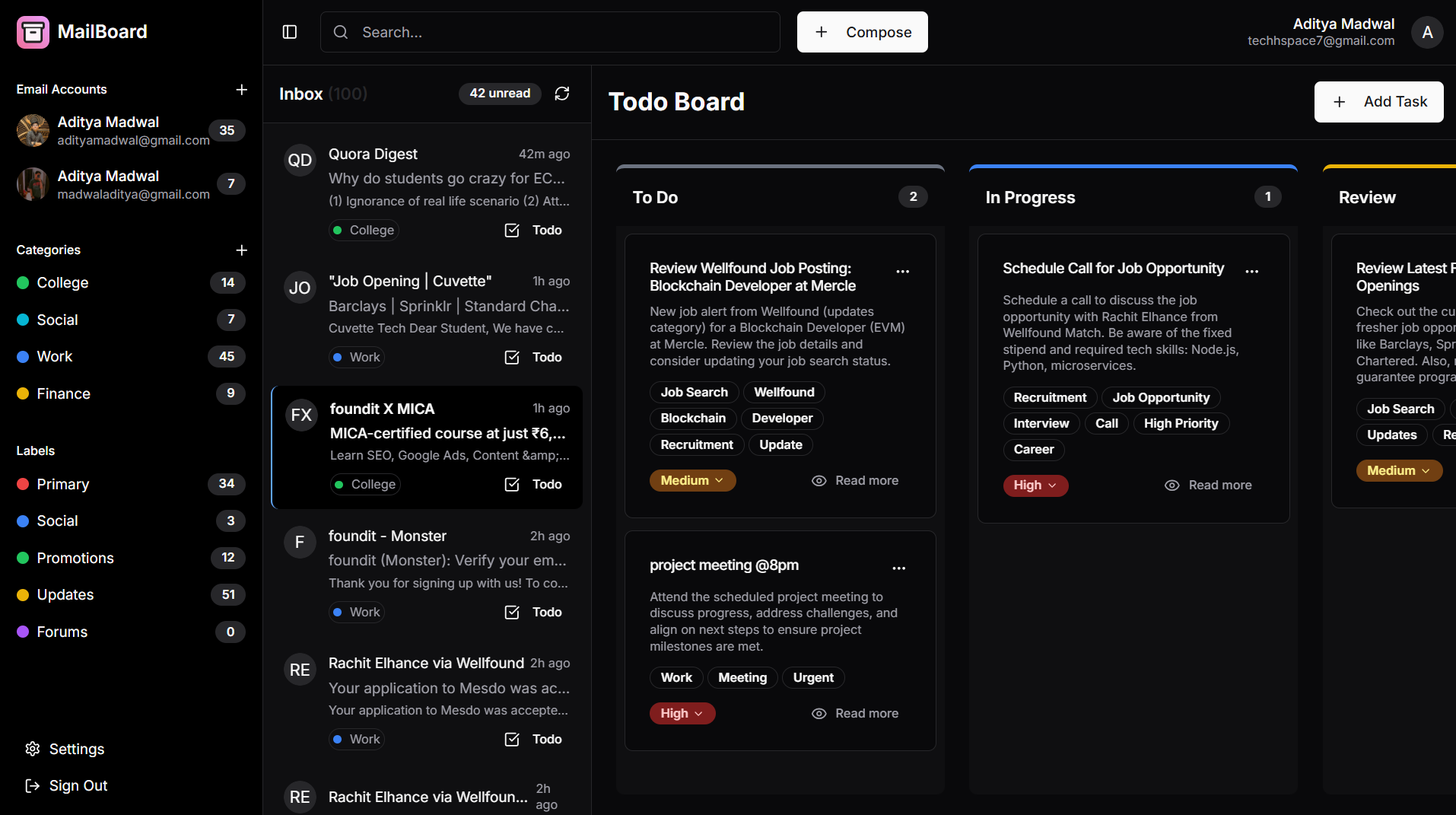This screenshot has width=1456, height=815.
Task: Click the High Priority tag
Action: 1181,424
